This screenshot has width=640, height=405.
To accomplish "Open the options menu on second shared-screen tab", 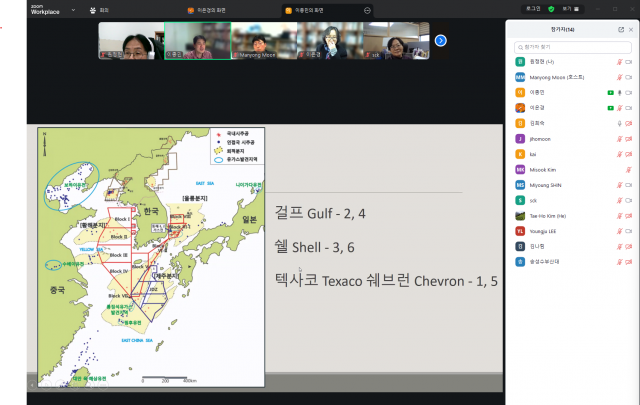I will tap(367, 10).
